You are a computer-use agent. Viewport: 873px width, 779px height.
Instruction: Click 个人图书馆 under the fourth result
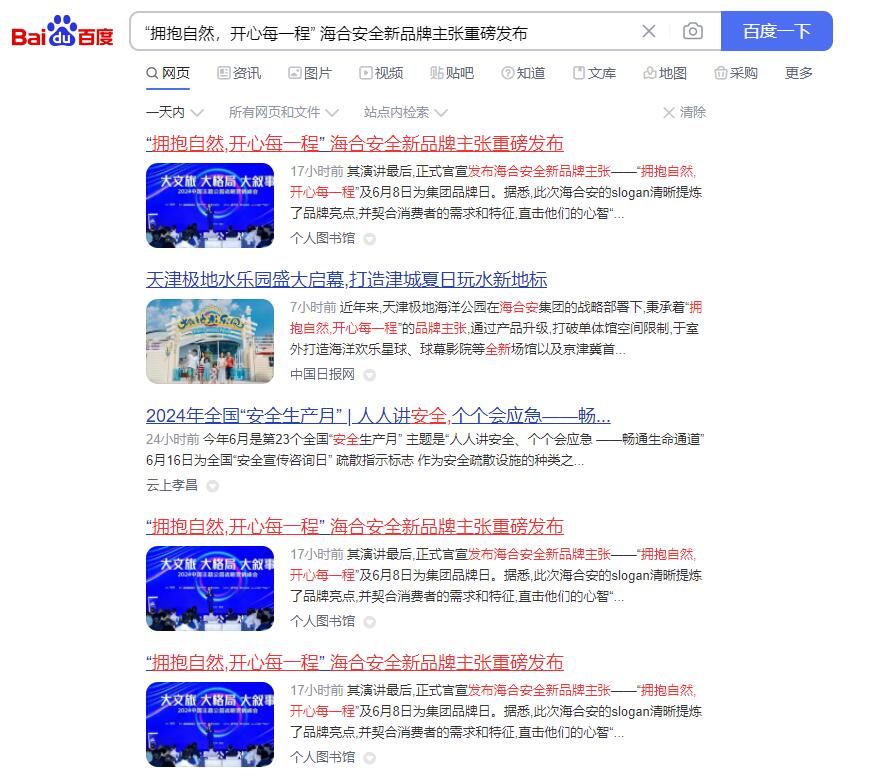(x=322, y=621)
